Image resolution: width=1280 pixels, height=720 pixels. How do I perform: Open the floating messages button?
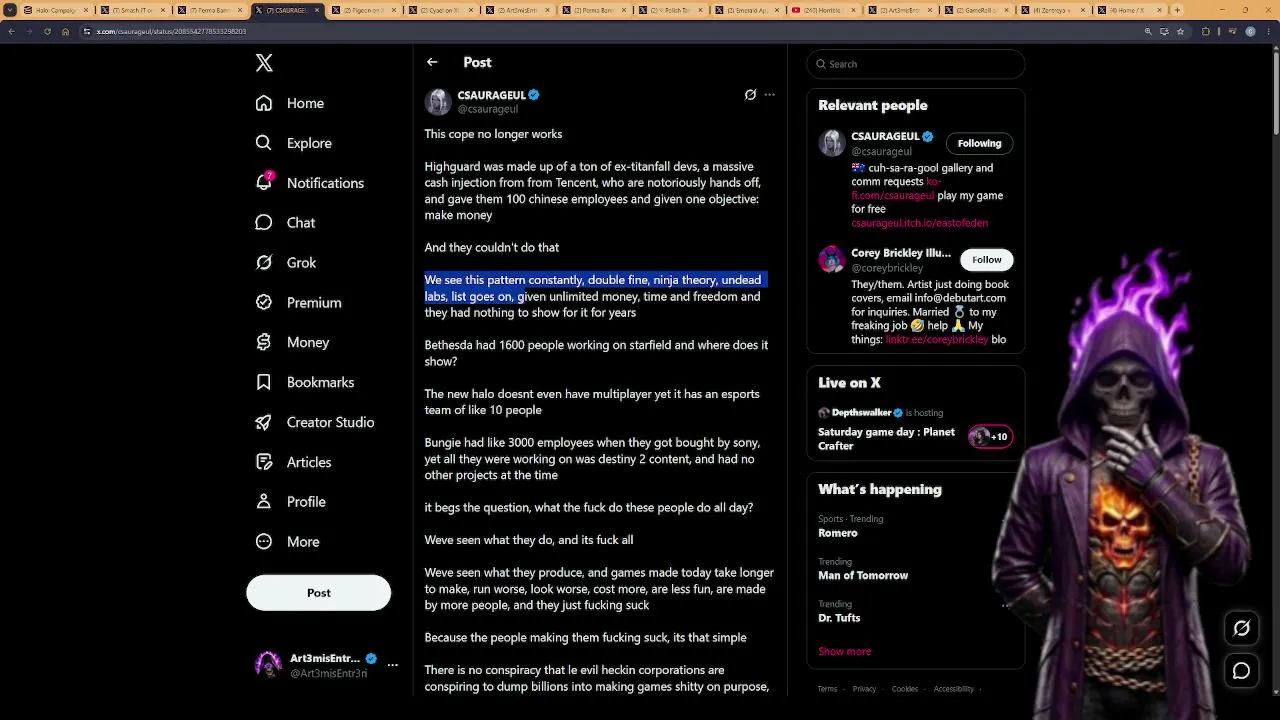[1241, 671]
